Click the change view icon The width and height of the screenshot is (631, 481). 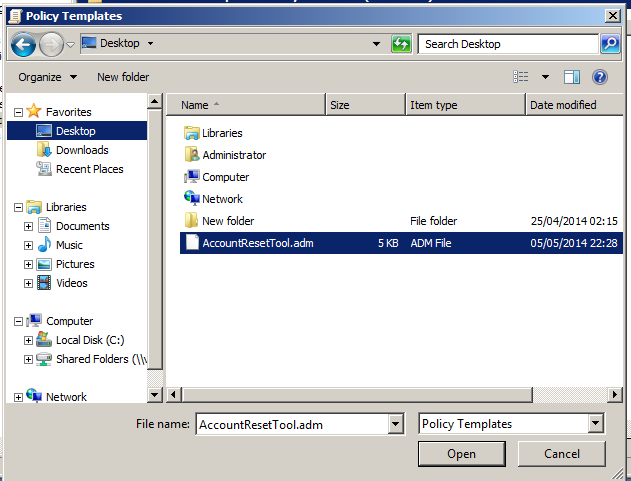click(x=521, y=77)
